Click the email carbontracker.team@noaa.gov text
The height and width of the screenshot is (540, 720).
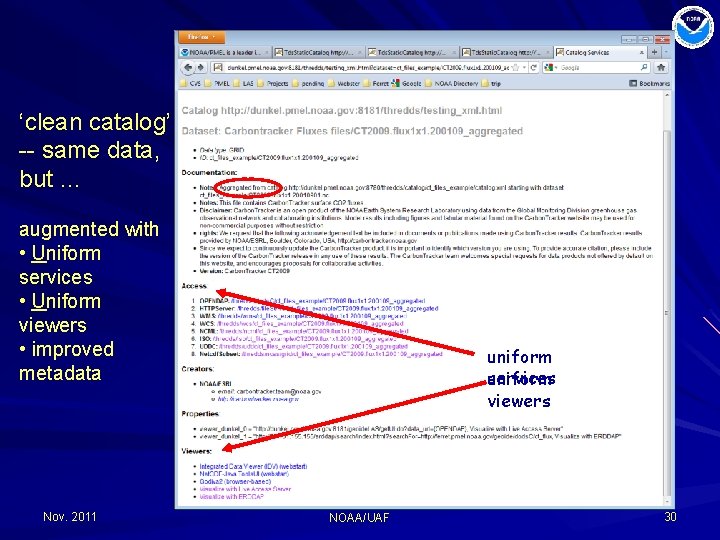click(269, 392)
